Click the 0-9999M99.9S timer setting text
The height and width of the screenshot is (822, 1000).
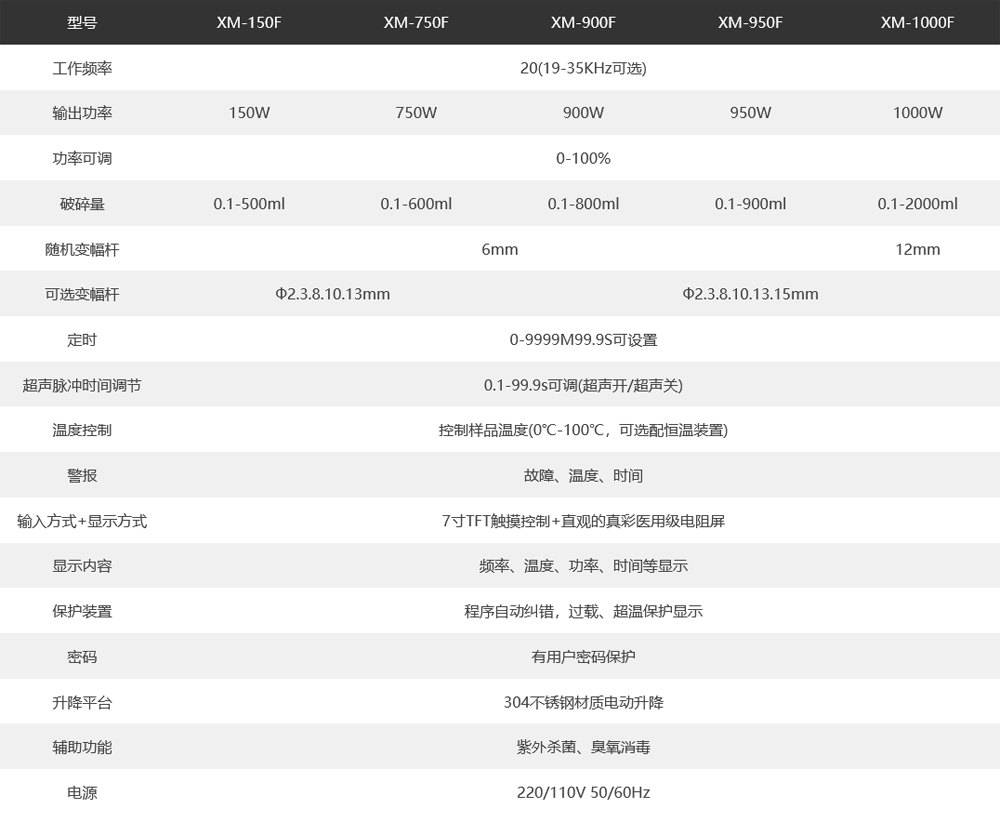[583, 340]
